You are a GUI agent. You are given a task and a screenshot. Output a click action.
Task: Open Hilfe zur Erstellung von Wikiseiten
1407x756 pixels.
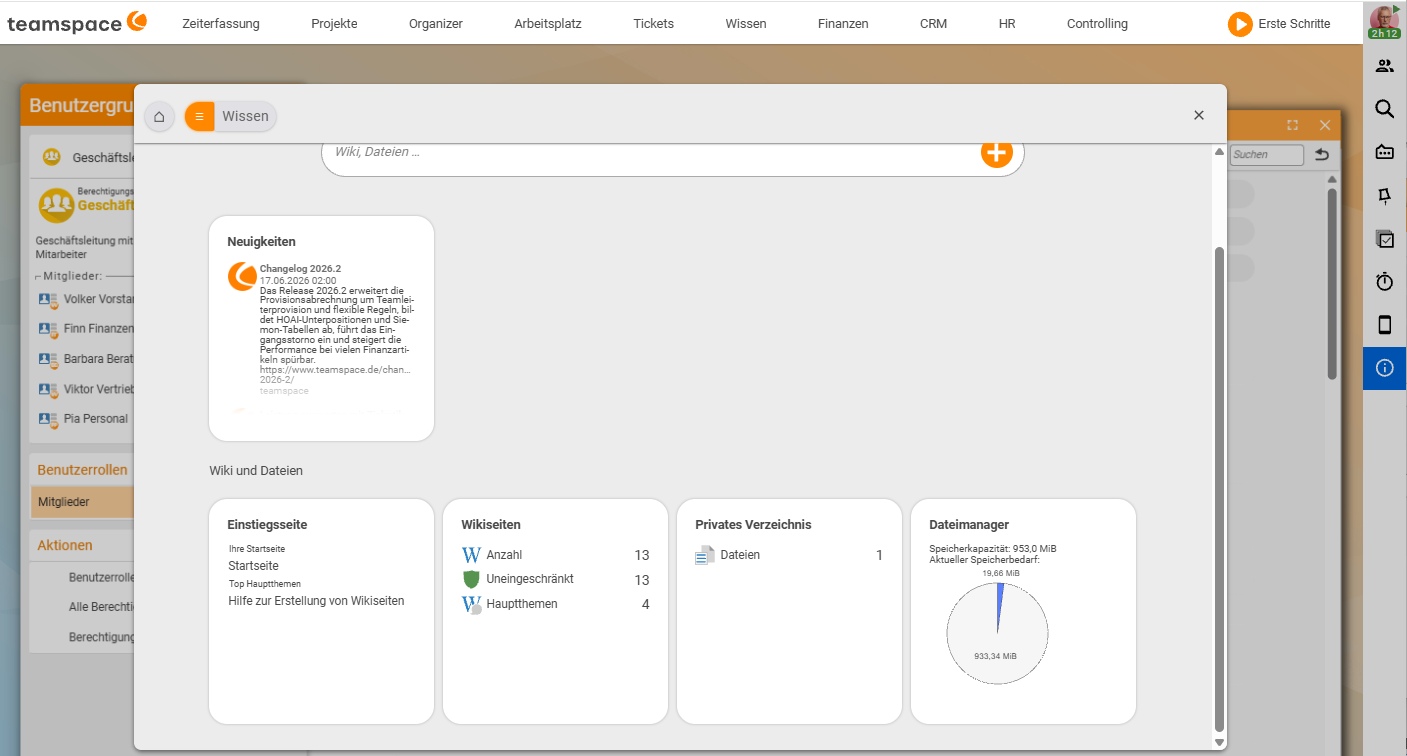316,601
